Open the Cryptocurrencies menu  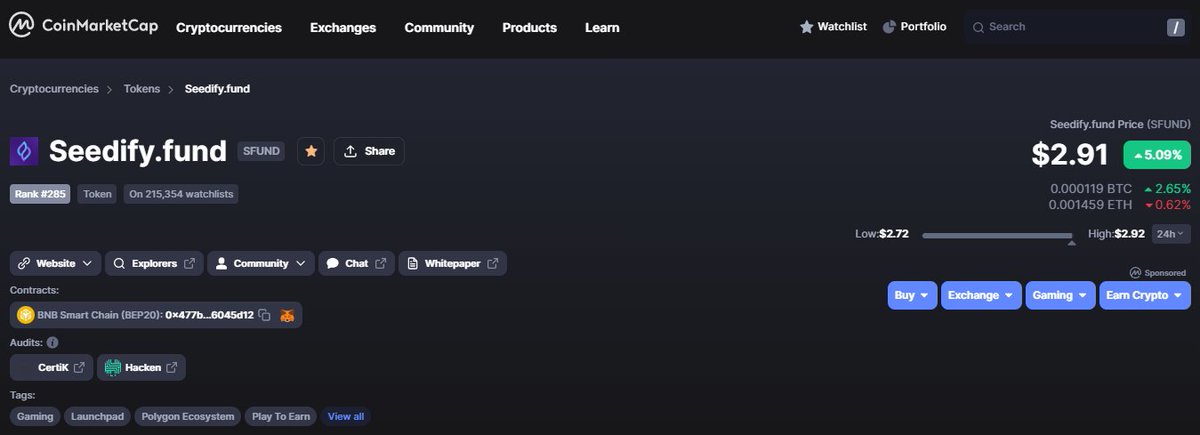[x=229, y=28]
